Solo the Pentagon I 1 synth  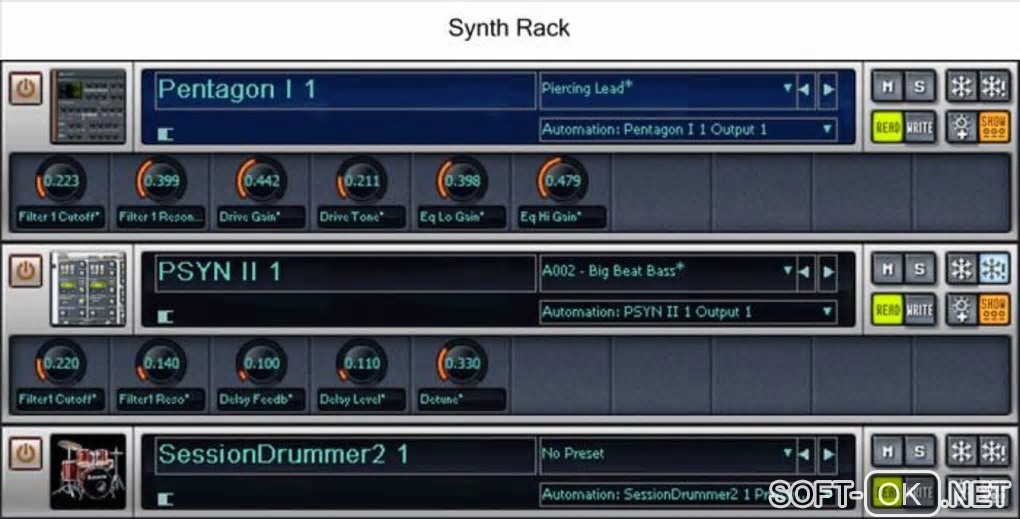pos(919,86)
